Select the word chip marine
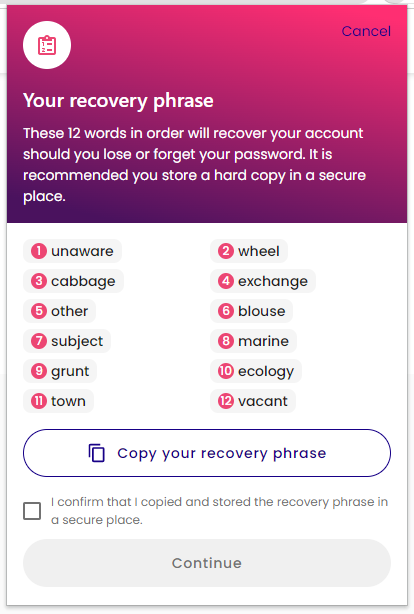This screenshot has width=414, height=614. [x=253, y=341]
